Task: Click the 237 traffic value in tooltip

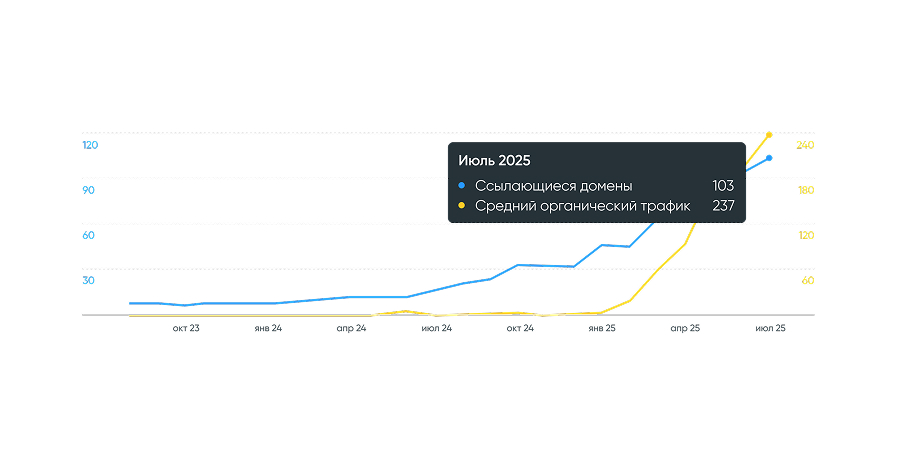Action: (x=723, y=206)
